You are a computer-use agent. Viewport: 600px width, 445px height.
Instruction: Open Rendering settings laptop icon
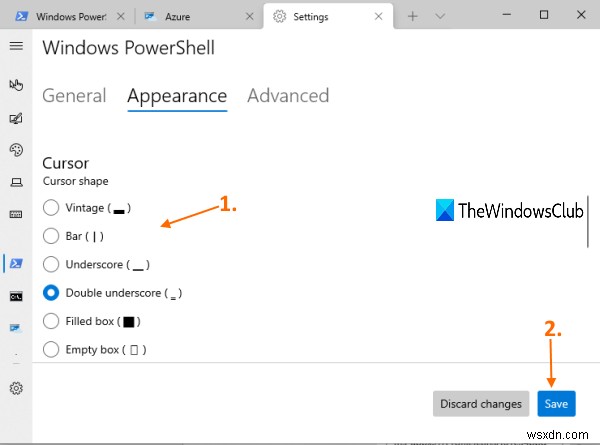pyautogui.click(x=16, y=182)
